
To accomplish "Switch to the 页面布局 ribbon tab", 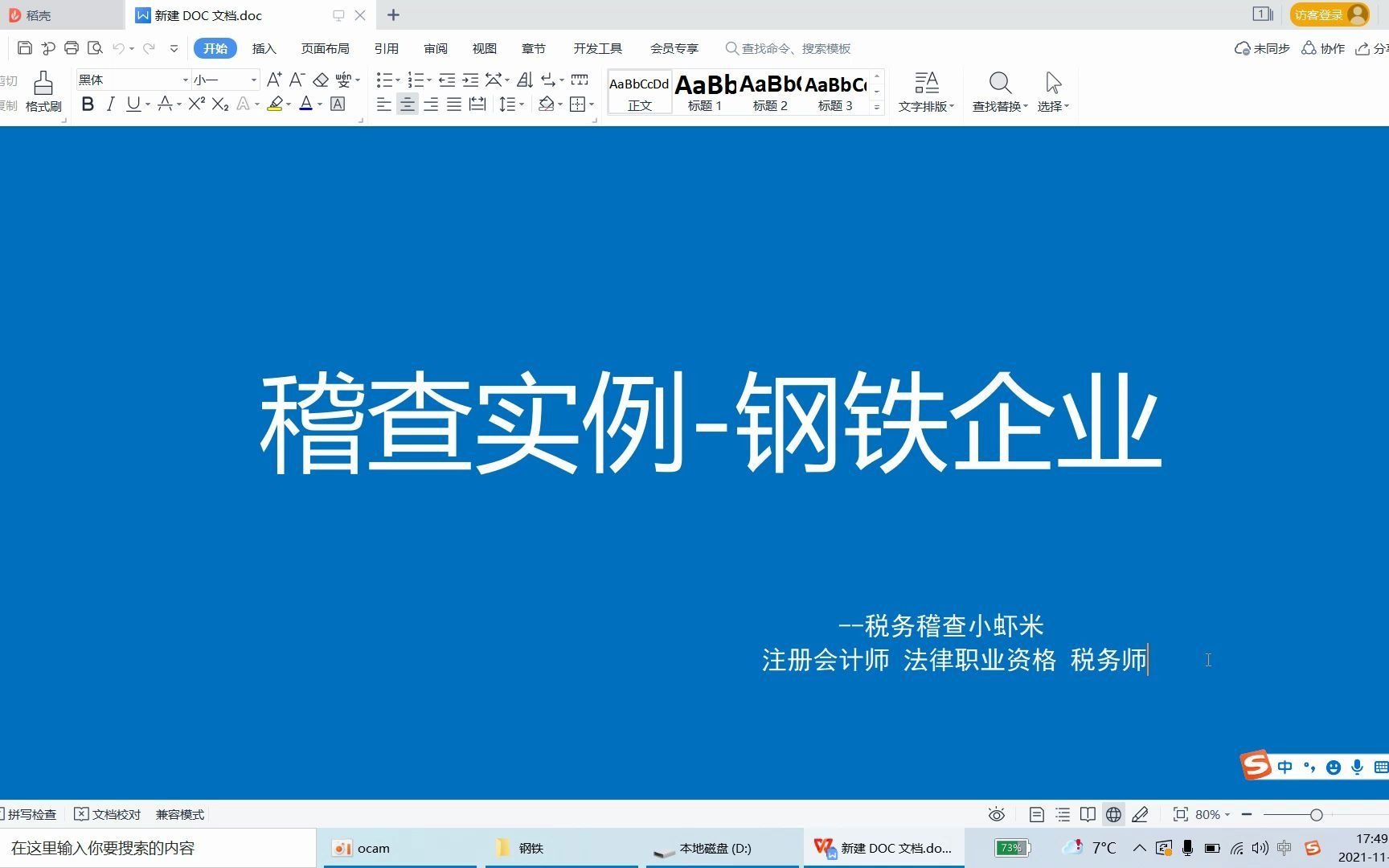I will point(325,48).
